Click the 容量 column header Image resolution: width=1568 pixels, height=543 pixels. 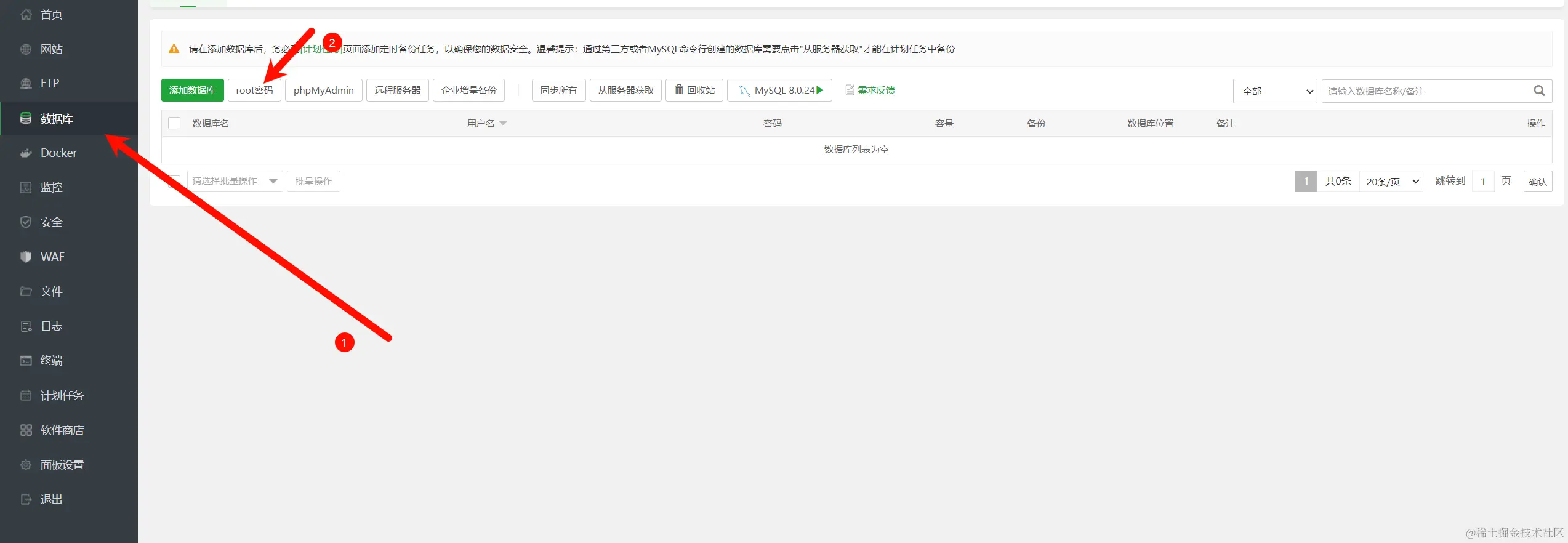944,123
